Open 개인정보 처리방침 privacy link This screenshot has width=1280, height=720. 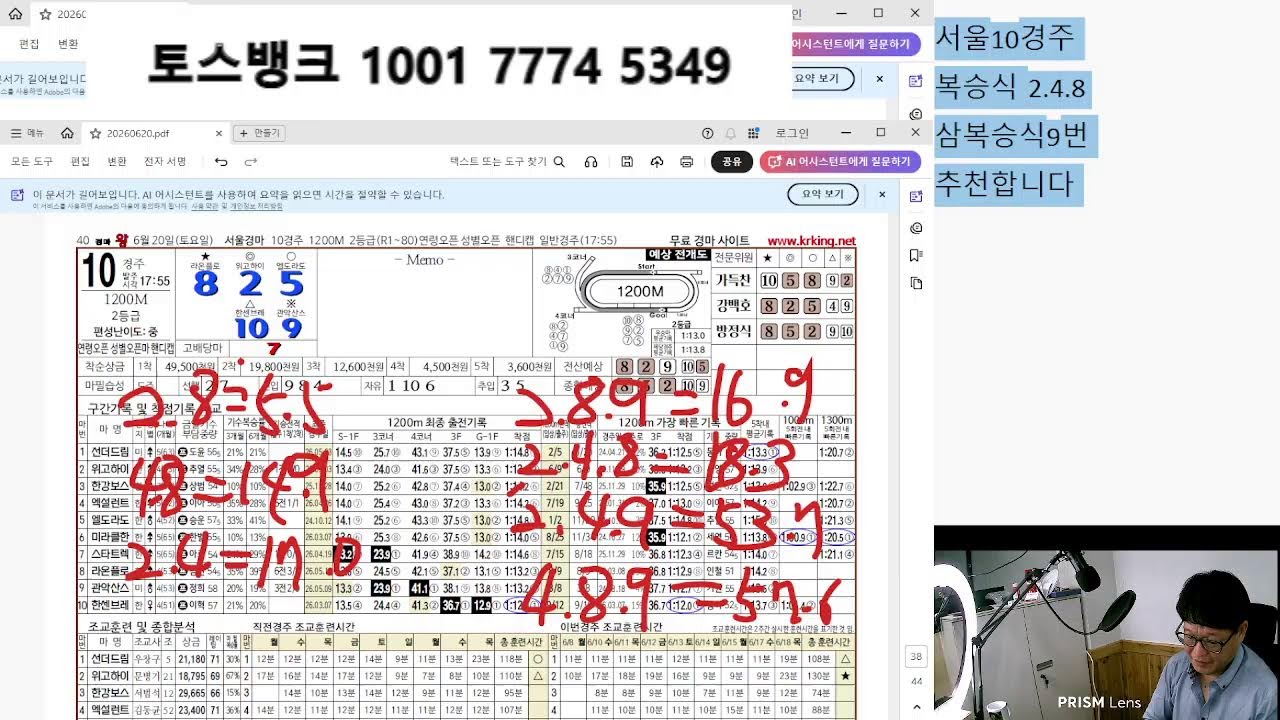pos(257,206)
